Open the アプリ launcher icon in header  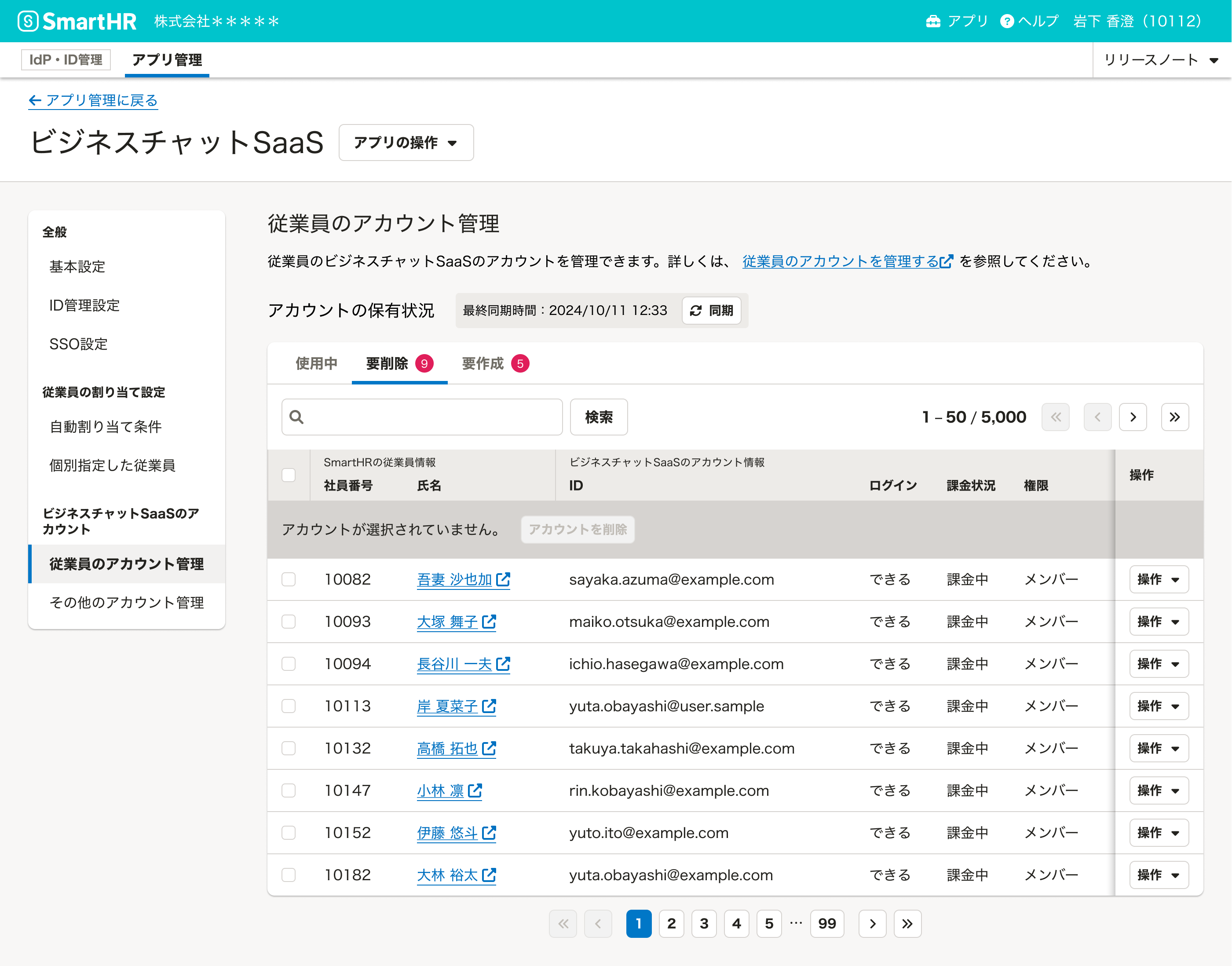pos(933,21)
